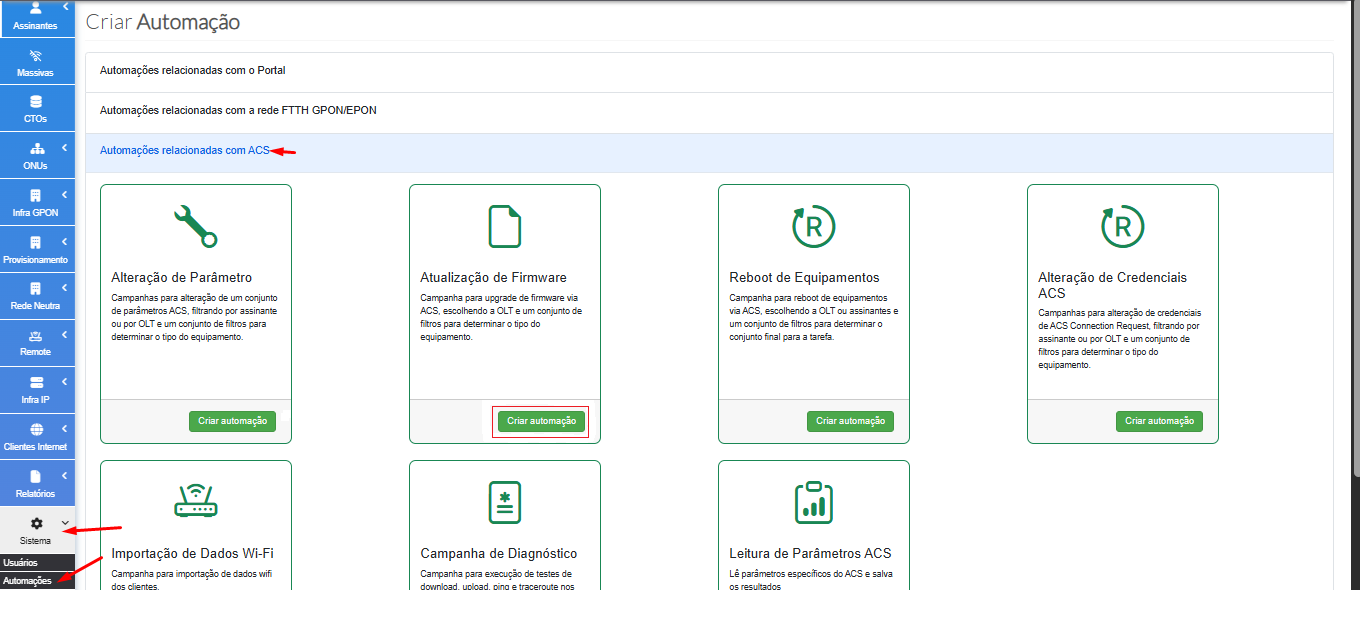Click Criar automação under Reboot de Equipamentos
The image size is (1360, 622).
tap(850, 421)
